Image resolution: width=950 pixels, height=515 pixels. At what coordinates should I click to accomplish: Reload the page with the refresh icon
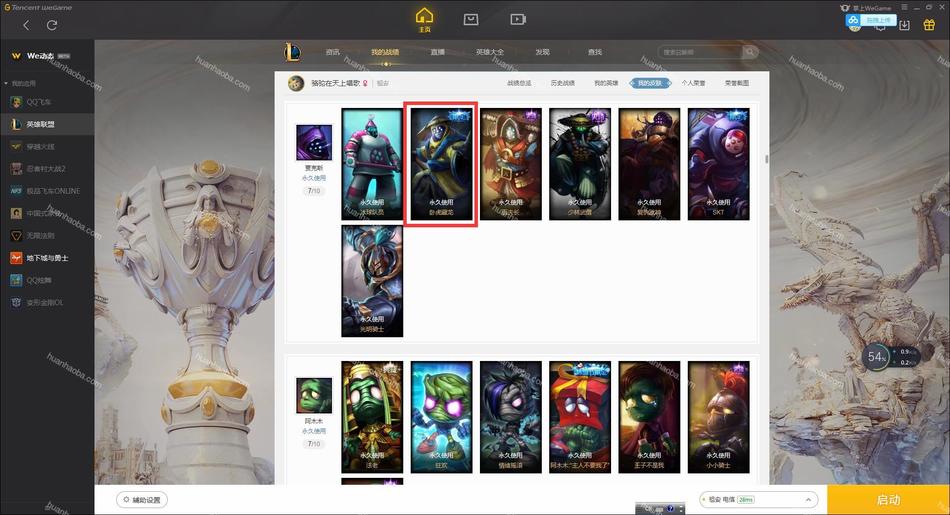52,25
